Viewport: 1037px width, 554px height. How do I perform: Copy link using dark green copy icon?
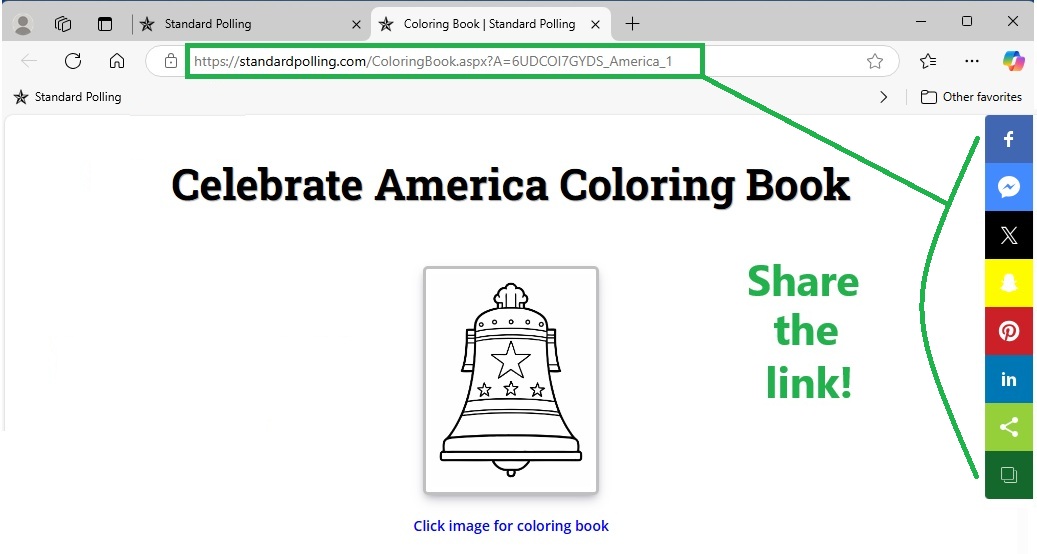click(x=1008, y=475)
